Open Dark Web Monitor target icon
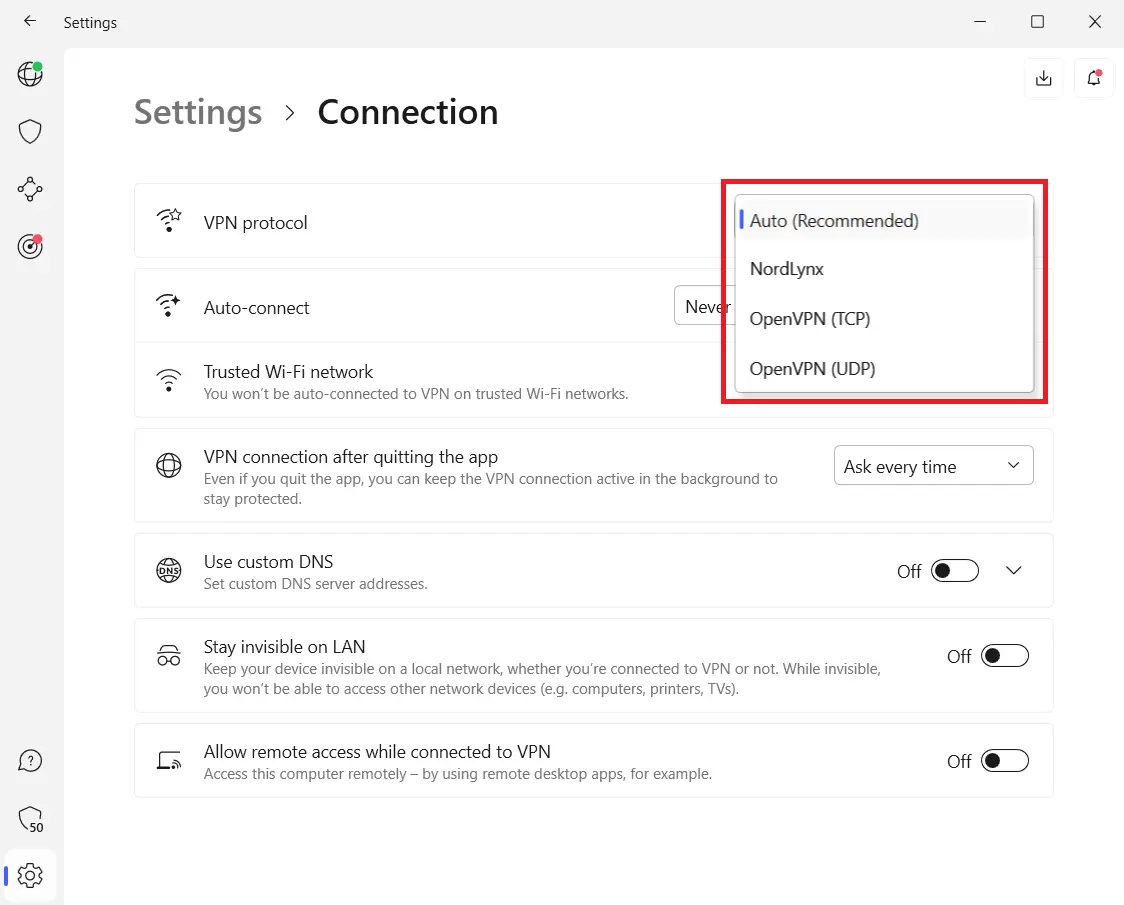The width and height of the screenshot is (1124, 905). point(30,246)
